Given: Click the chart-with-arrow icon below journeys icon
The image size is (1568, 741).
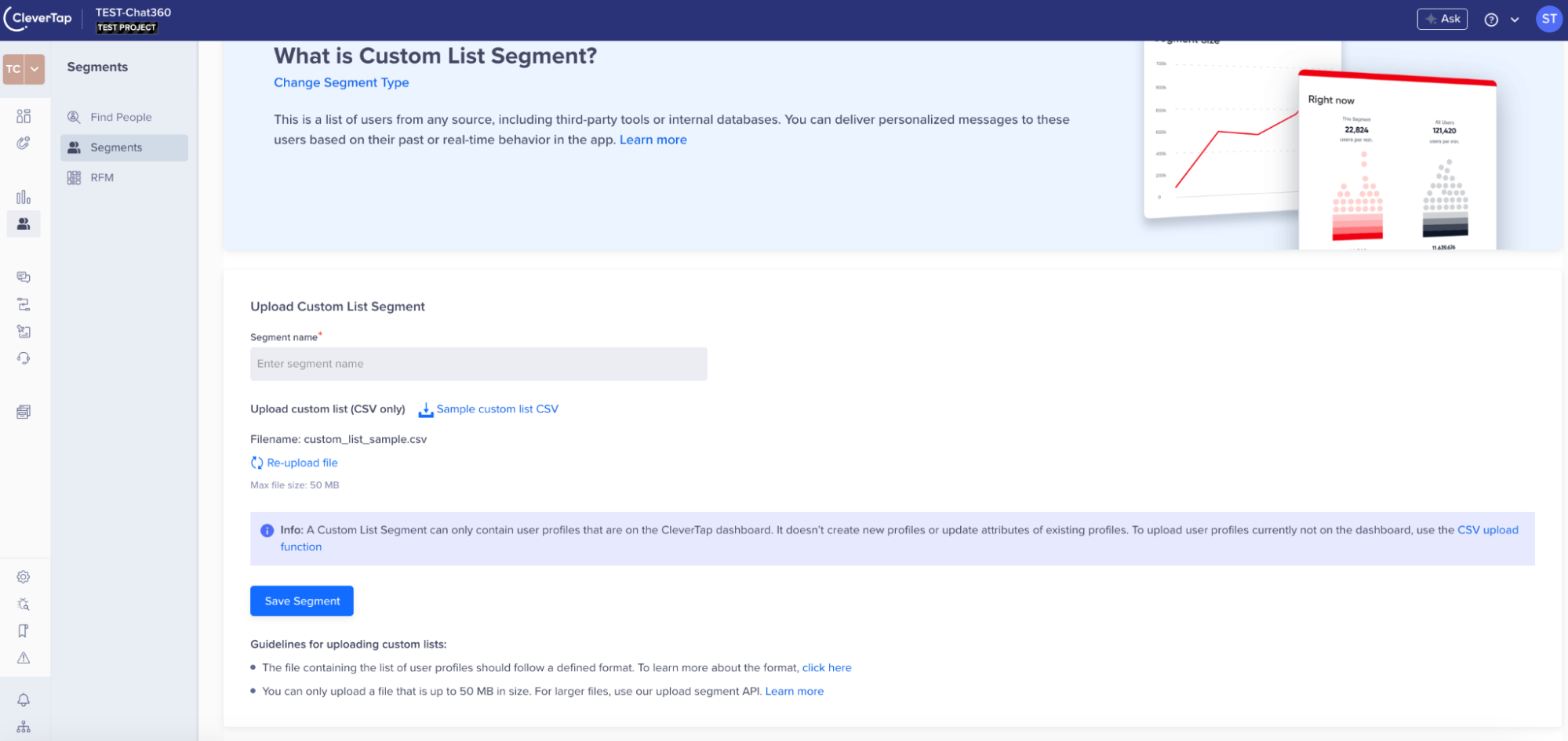Looking at the screenshot, I should 24,331.
